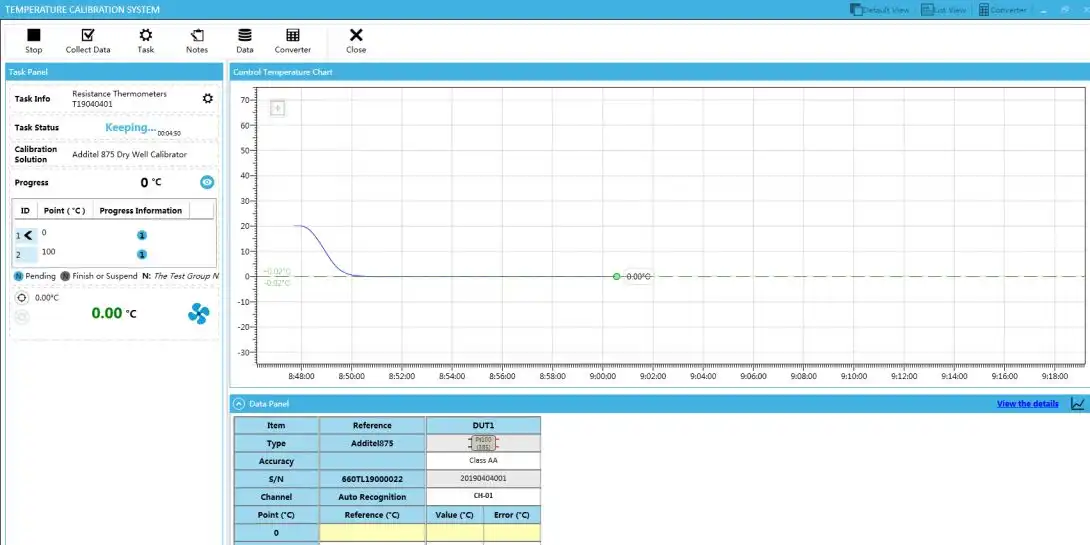Open the Task settings from toolbar
The height and width of the screenshot is (545, 1090).
pos(146,40)
